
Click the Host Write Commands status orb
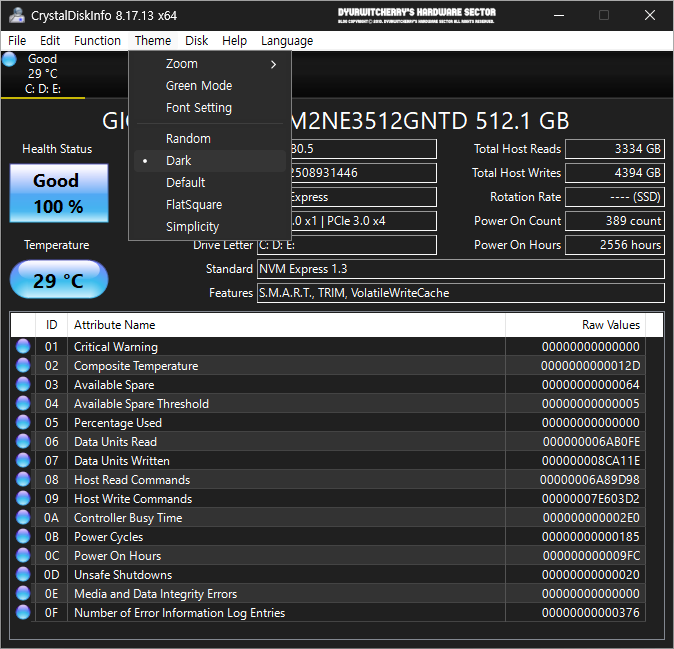pyautogui.click(x=23, y=498)
